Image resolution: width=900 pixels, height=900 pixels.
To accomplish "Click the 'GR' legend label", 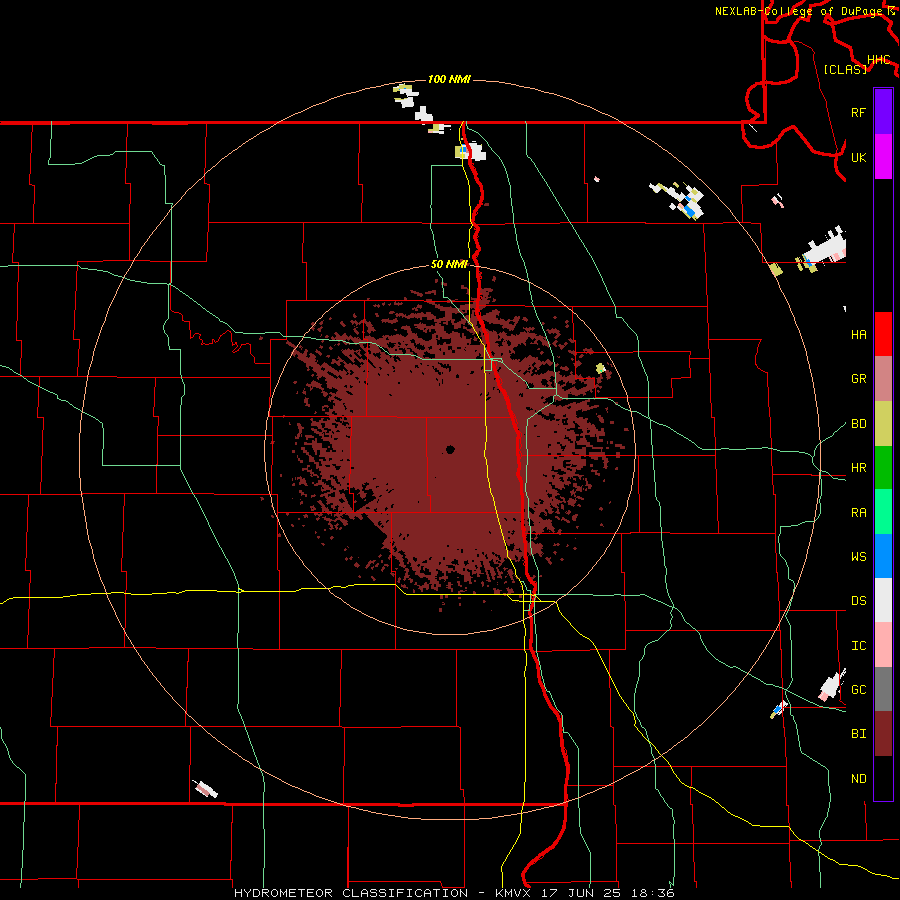I will [858, 379].
